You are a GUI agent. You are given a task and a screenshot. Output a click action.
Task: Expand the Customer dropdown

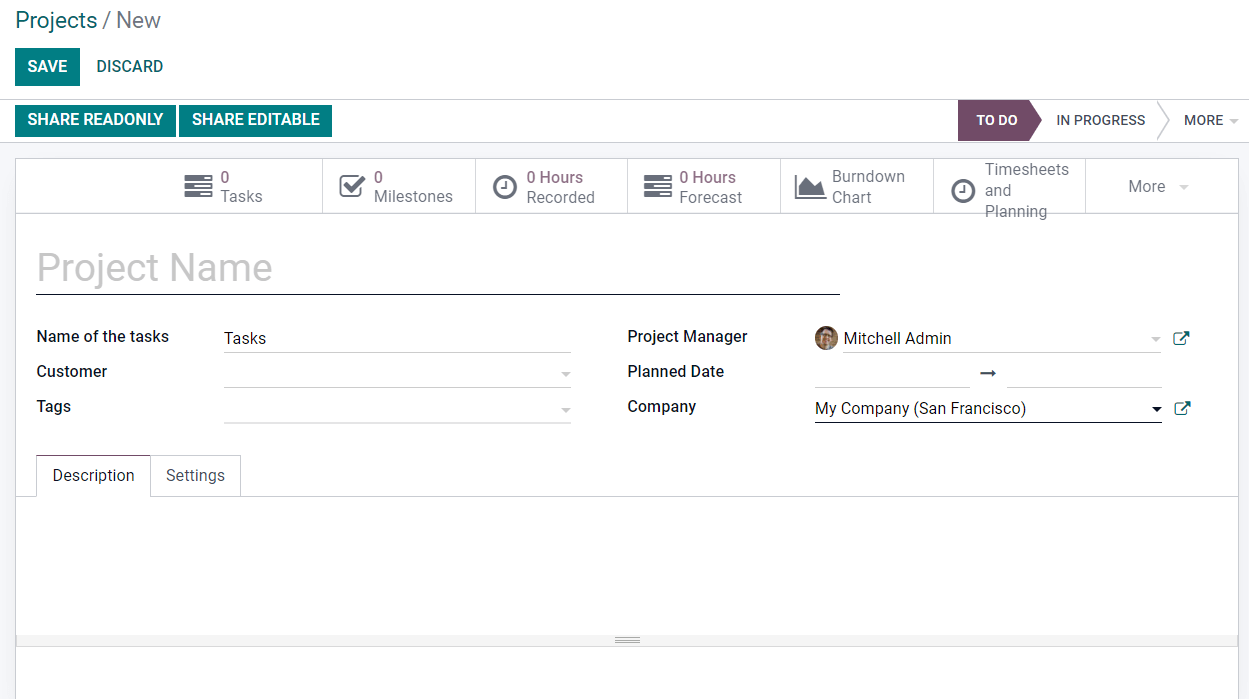tap(565, 374)
